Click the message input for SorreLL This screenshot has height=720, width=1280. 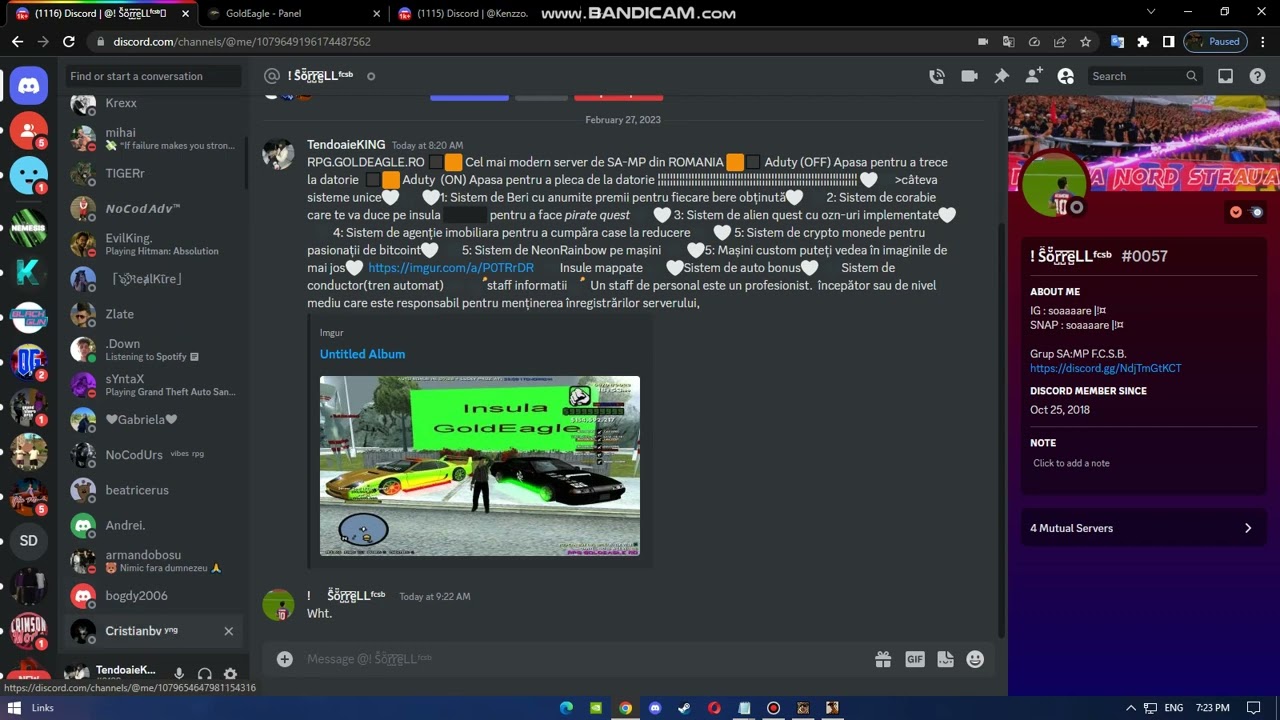pyautogui.click(x=585, y=659)
